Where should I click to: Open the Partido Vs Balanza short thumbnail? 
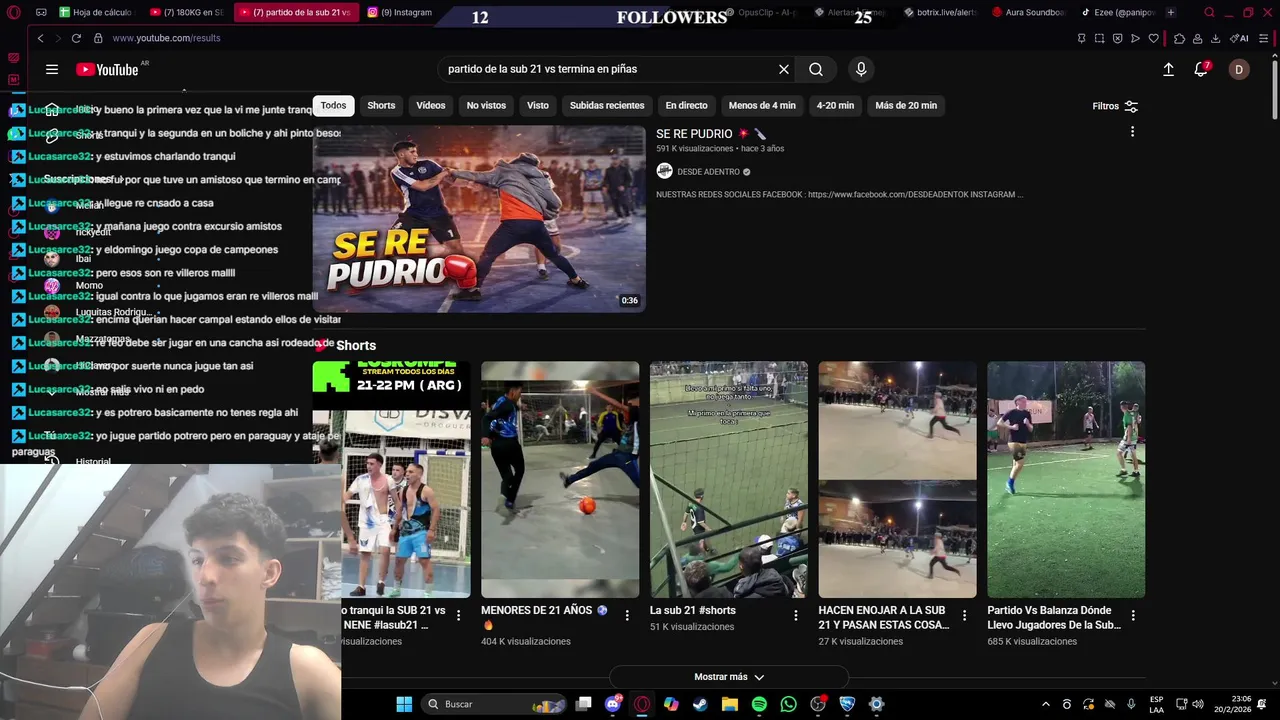[1066, 480]
